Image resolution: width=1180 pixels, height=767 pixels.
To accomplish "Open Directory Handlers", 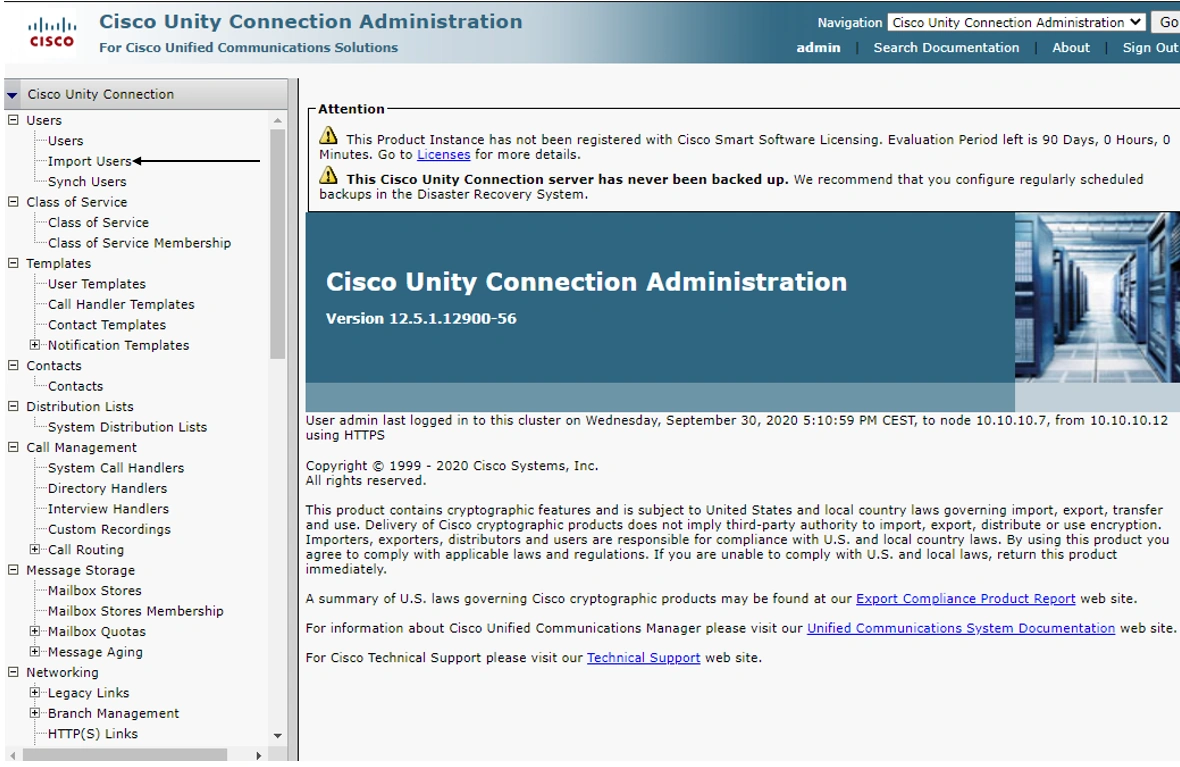I will 108,488.
